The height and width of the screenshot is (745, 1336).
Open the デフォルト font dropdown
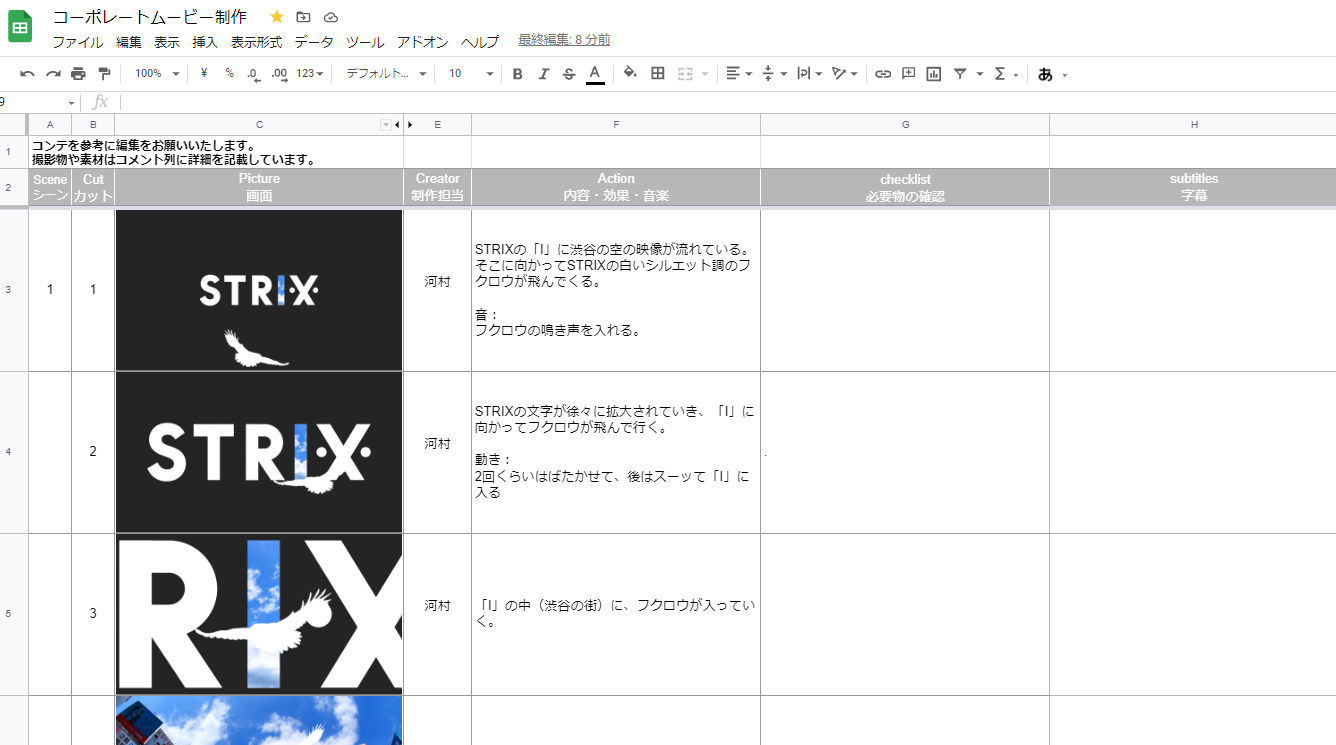[x=386, y=74]
